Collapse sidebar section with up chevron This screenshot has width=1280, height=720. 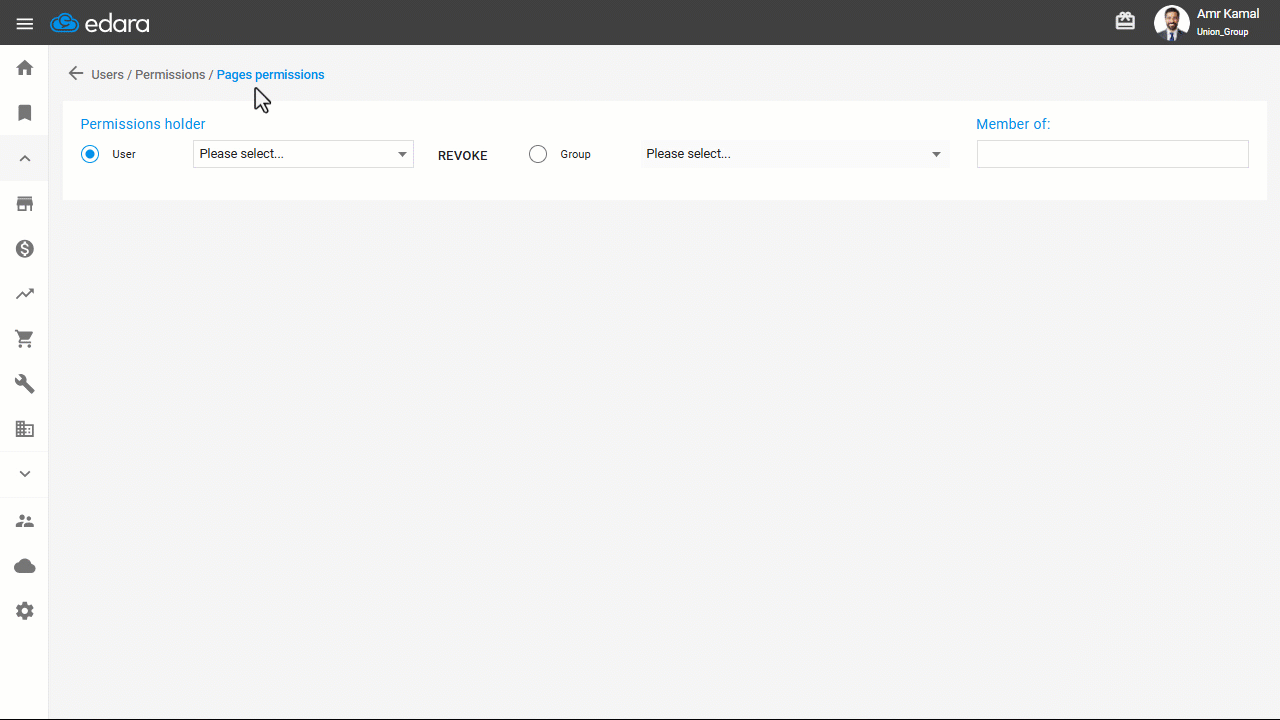(x=25, y=158)
